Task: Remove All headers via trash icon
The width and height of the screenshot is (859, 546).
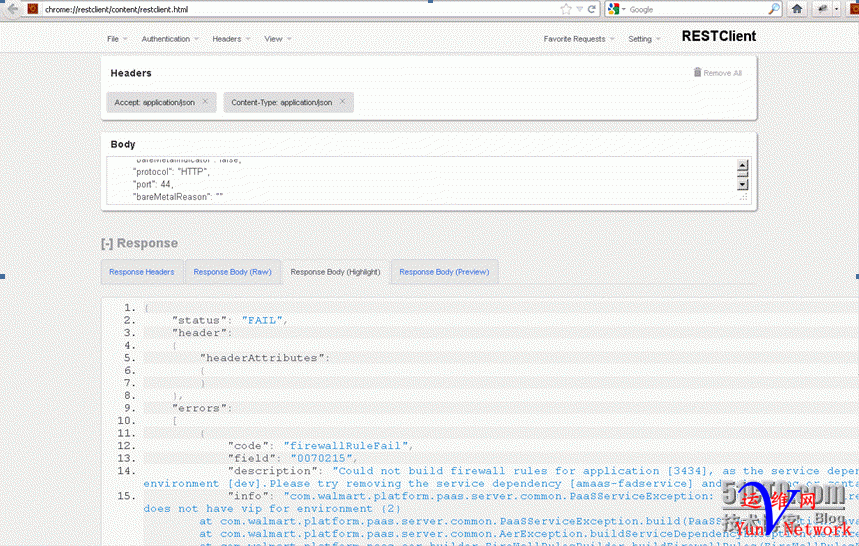Action: 718,72
